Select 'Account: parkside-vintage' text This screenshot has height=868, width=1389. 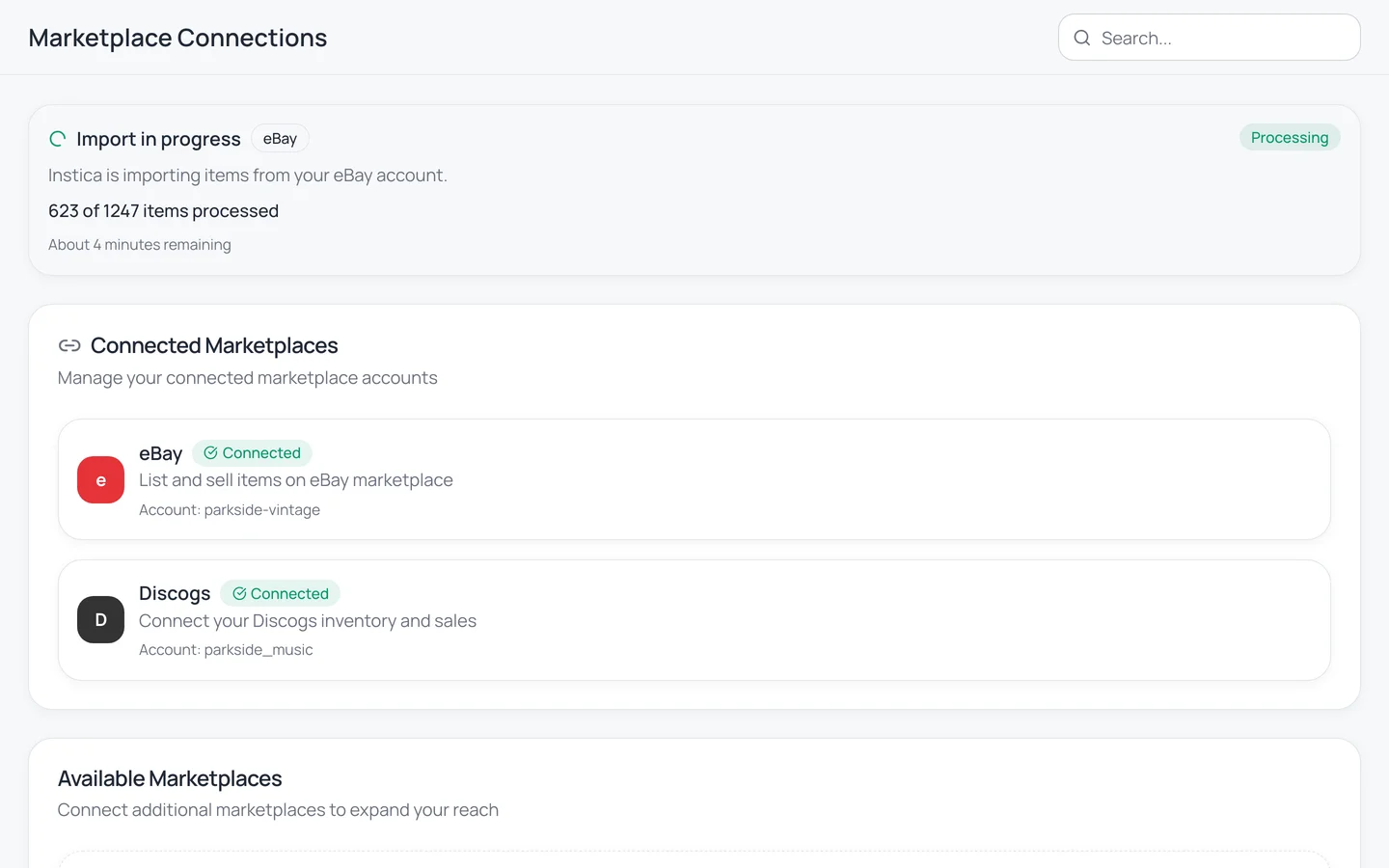230,509
